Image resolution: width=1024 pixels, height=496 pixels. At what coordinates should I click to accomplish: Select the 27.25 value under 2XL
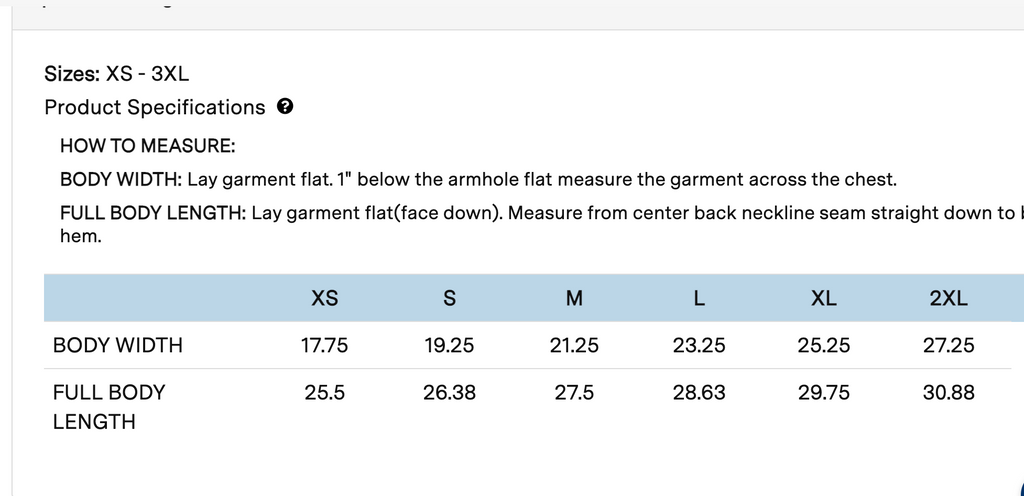click(x=948, y=346)
